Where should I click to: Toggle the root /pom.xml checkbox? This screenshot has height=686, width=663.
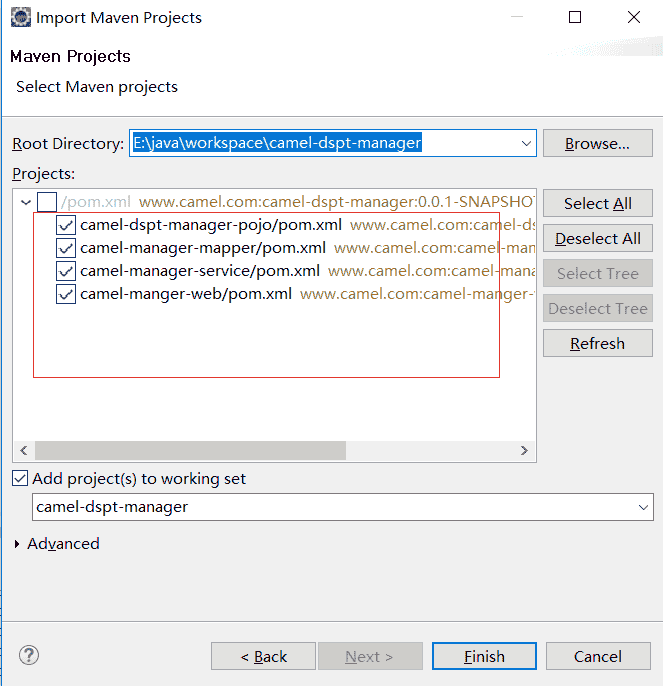tap(47, 202)
